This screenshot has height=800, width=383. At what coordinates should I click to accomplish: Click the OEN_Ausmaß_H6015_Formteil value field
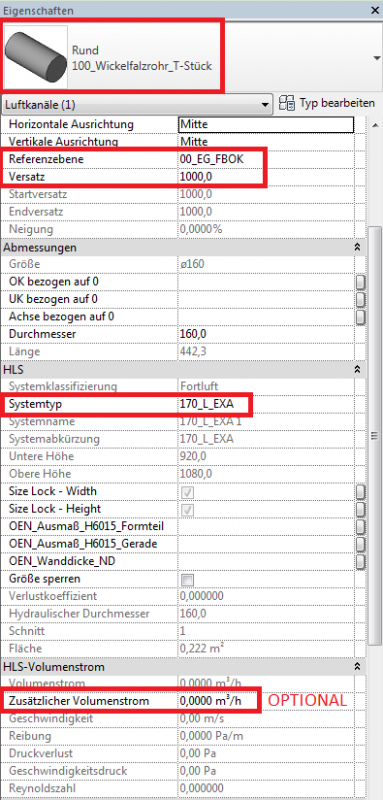click(x=266, y=527)
